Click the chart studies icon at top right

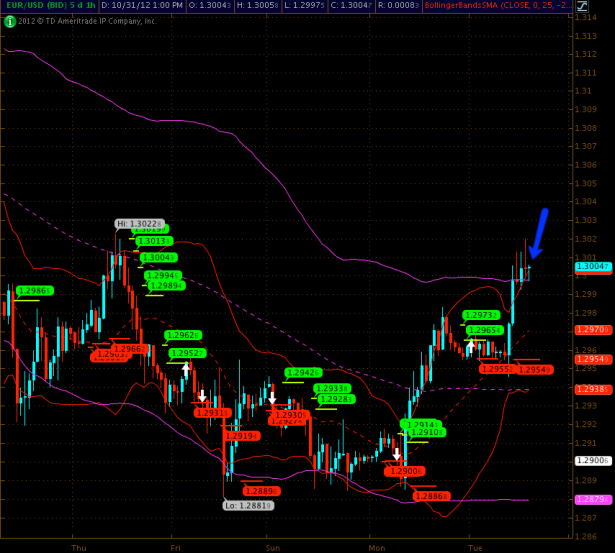point(607,6)
